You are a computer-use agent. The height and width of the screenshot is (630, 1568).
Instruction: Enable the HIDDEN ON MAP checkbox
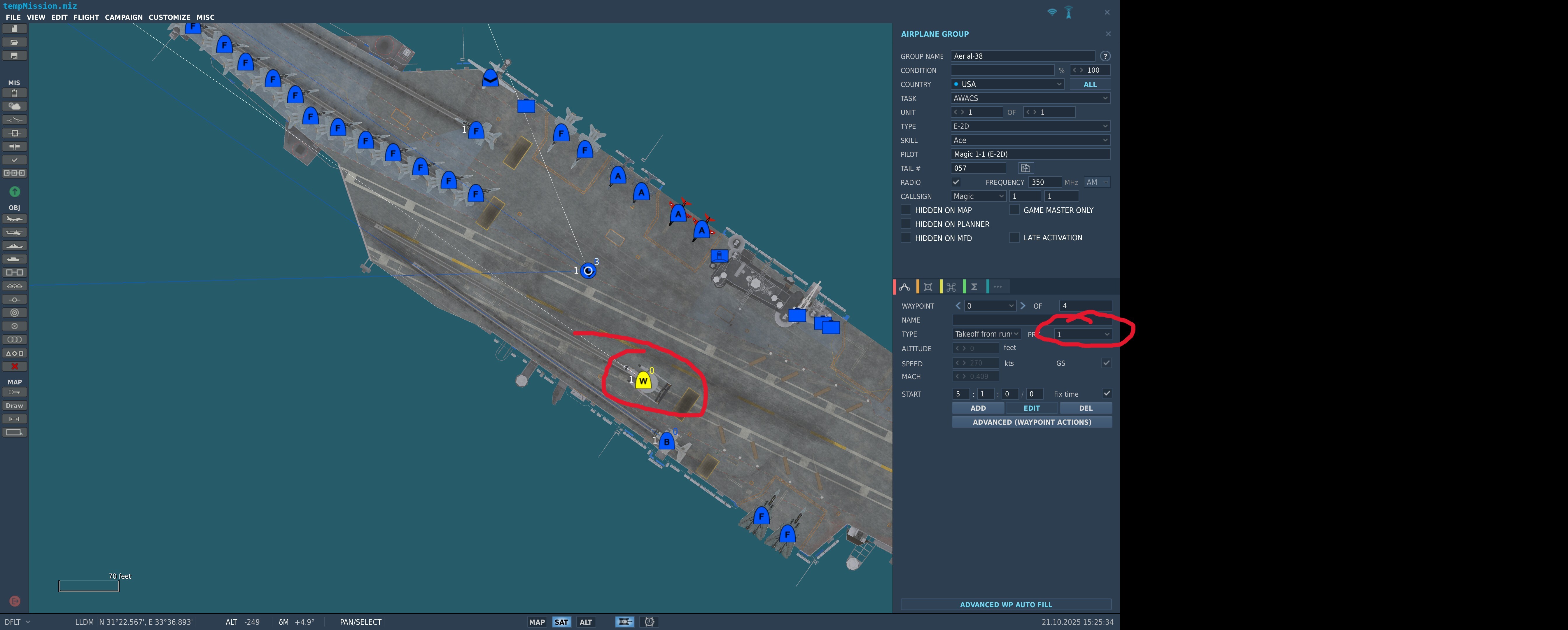click(x=906, y=210)
